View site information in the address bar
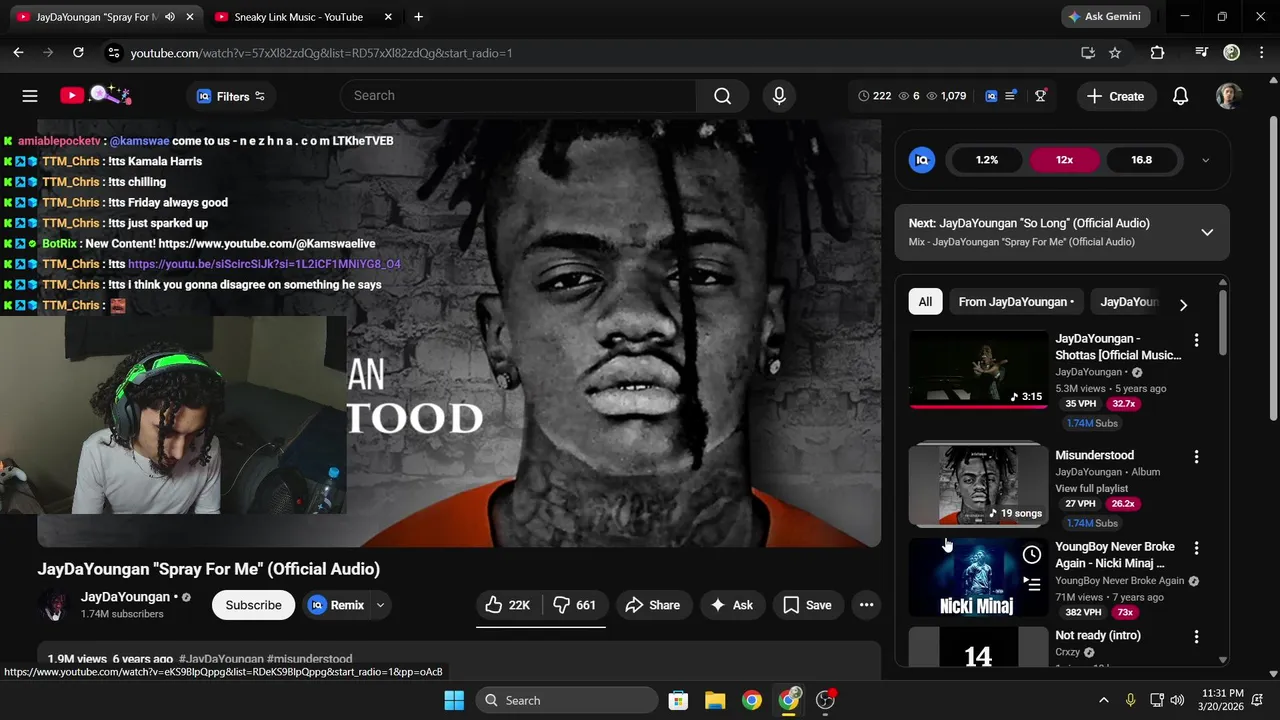The width and height of the screenshot is (1280, 720). point(113,53)
